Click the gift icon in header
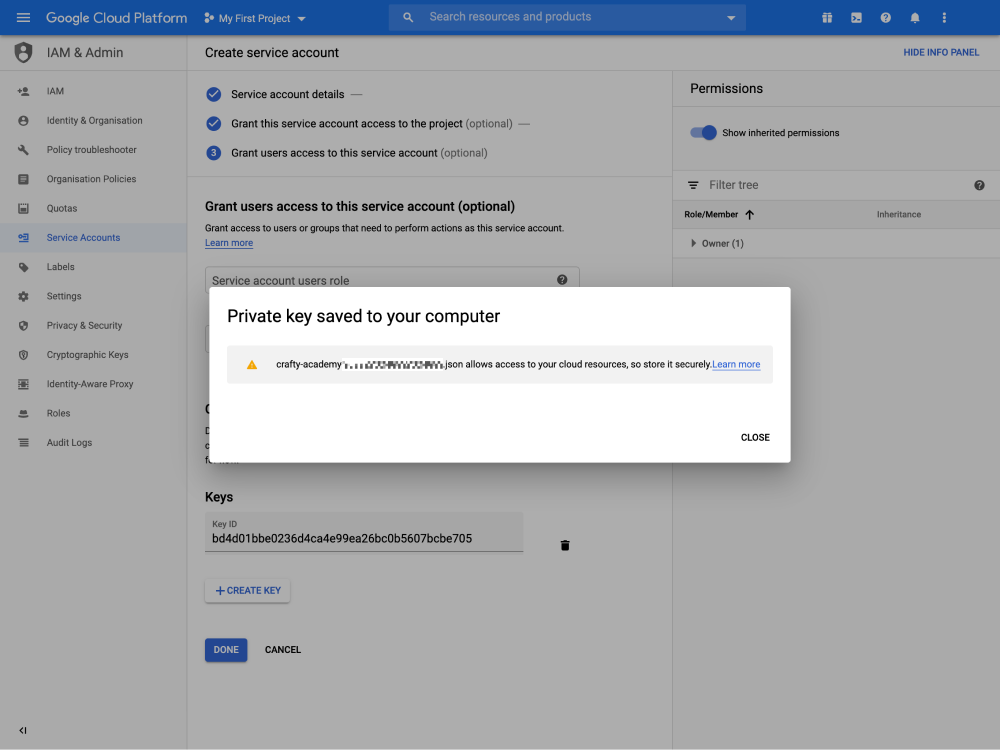This screenshot has height=750, width=1000. coord(827,18)
